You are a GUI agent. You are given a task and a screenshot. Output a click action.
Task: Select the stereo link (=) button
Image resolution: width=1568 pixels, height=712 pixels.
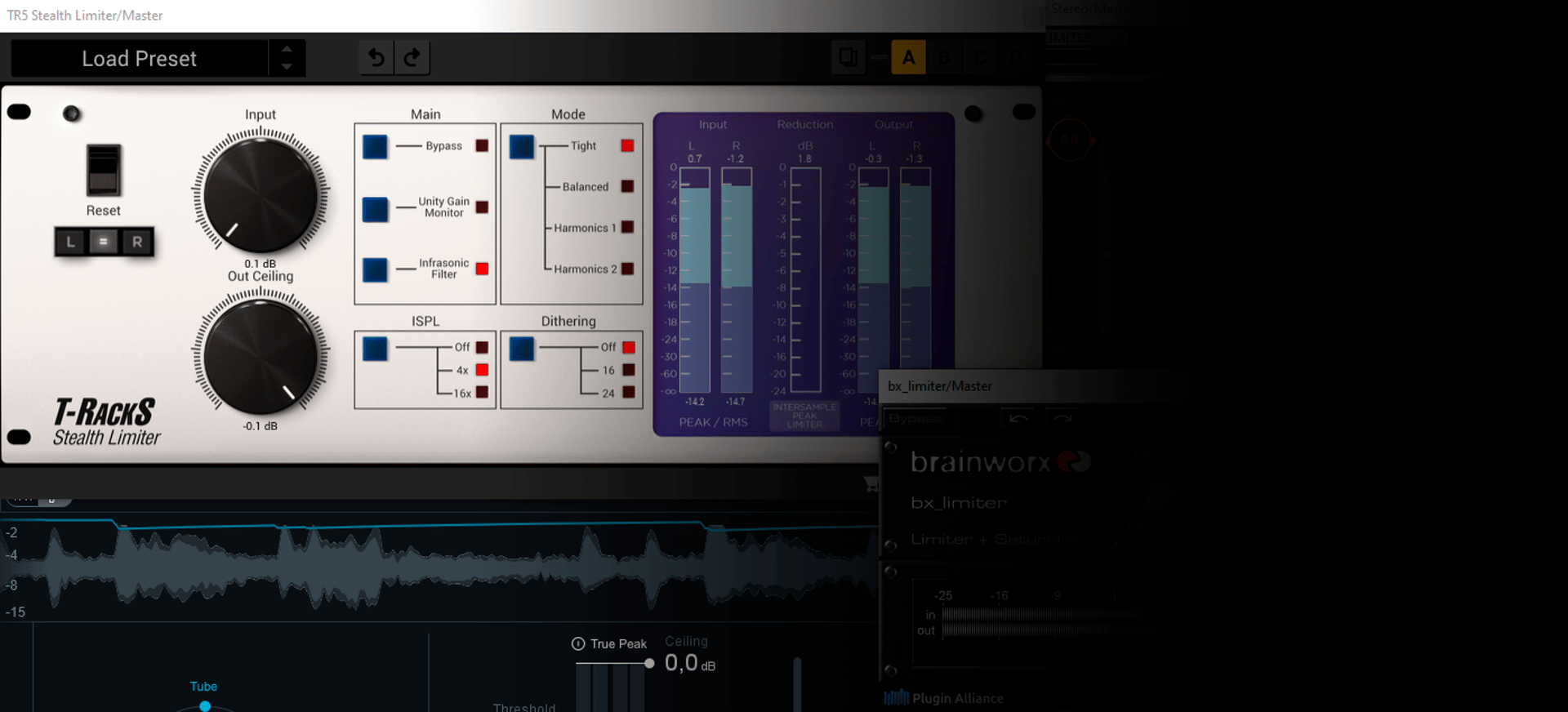tap(104, 242)
